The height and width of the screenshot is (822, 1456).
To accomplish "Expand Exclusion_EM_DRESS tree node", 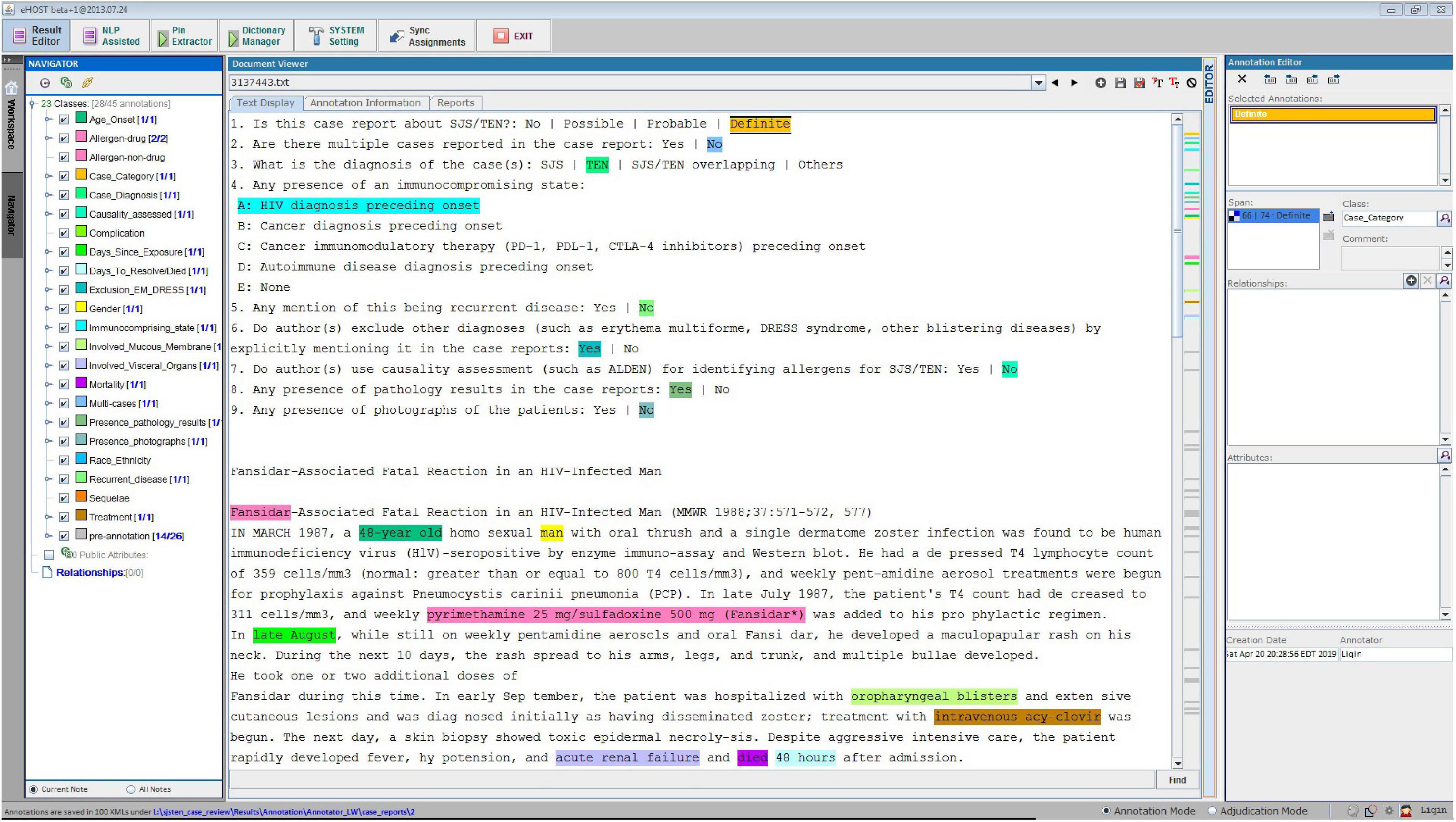I will click(x=49, y=290).
